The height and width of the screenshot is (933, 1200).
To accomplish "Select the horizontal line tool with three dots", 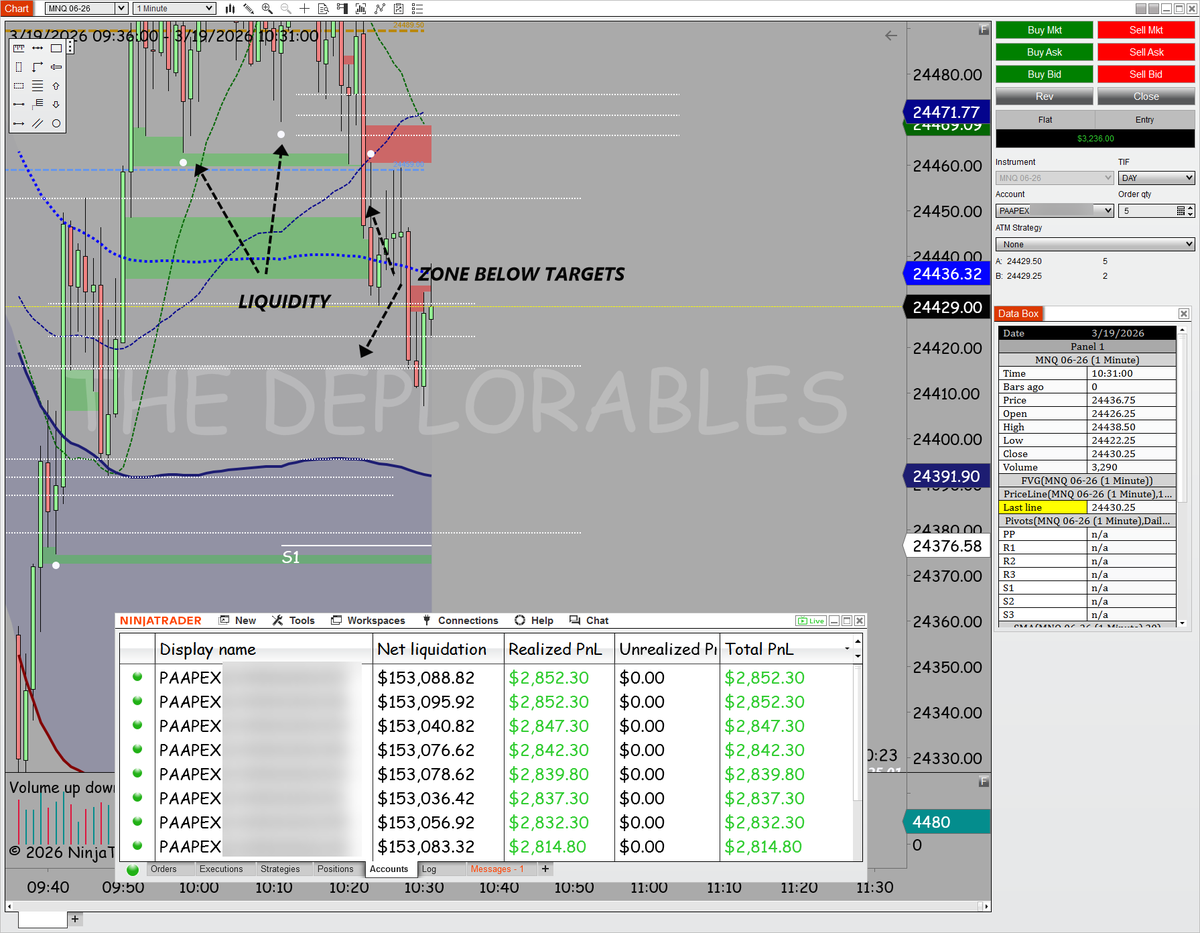I will 37,48.
